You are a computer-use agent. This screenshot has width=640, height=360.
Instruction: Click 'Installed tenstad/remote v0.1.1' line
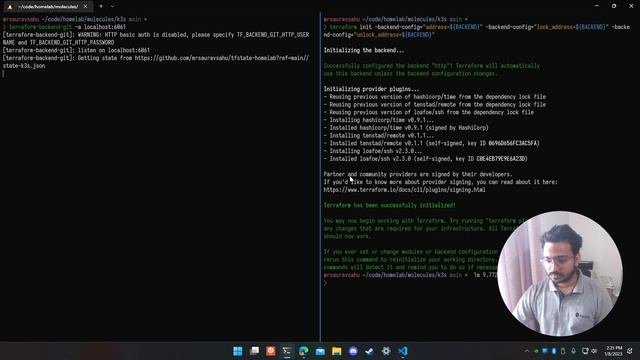pyautogui.click(x=431, y=143)
